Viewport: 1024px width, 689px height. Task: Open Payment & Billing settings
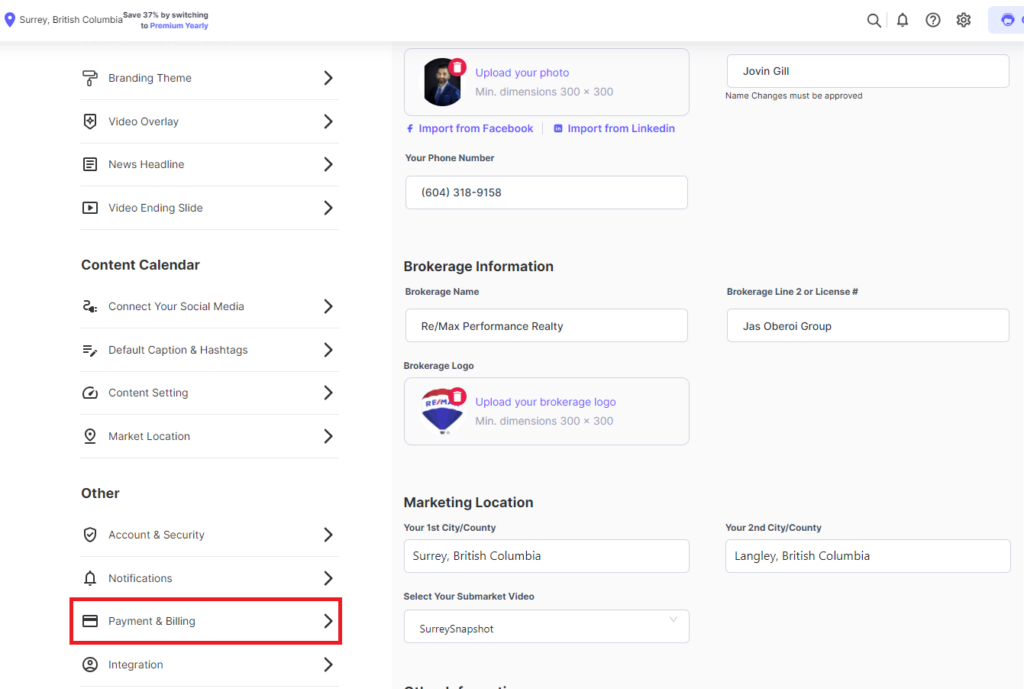point(206,621)
